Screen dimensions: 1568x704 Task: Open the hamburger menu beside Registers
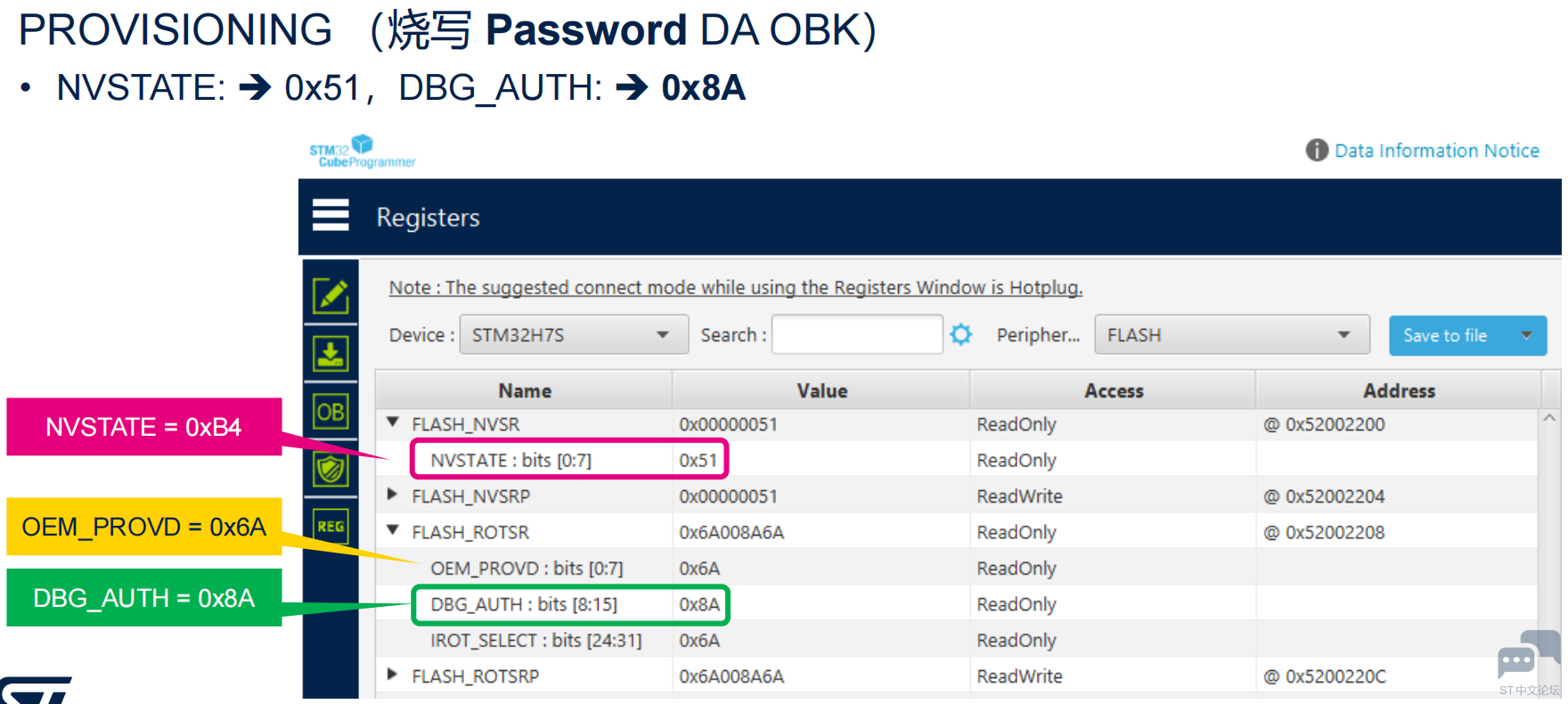click(331, 215)
